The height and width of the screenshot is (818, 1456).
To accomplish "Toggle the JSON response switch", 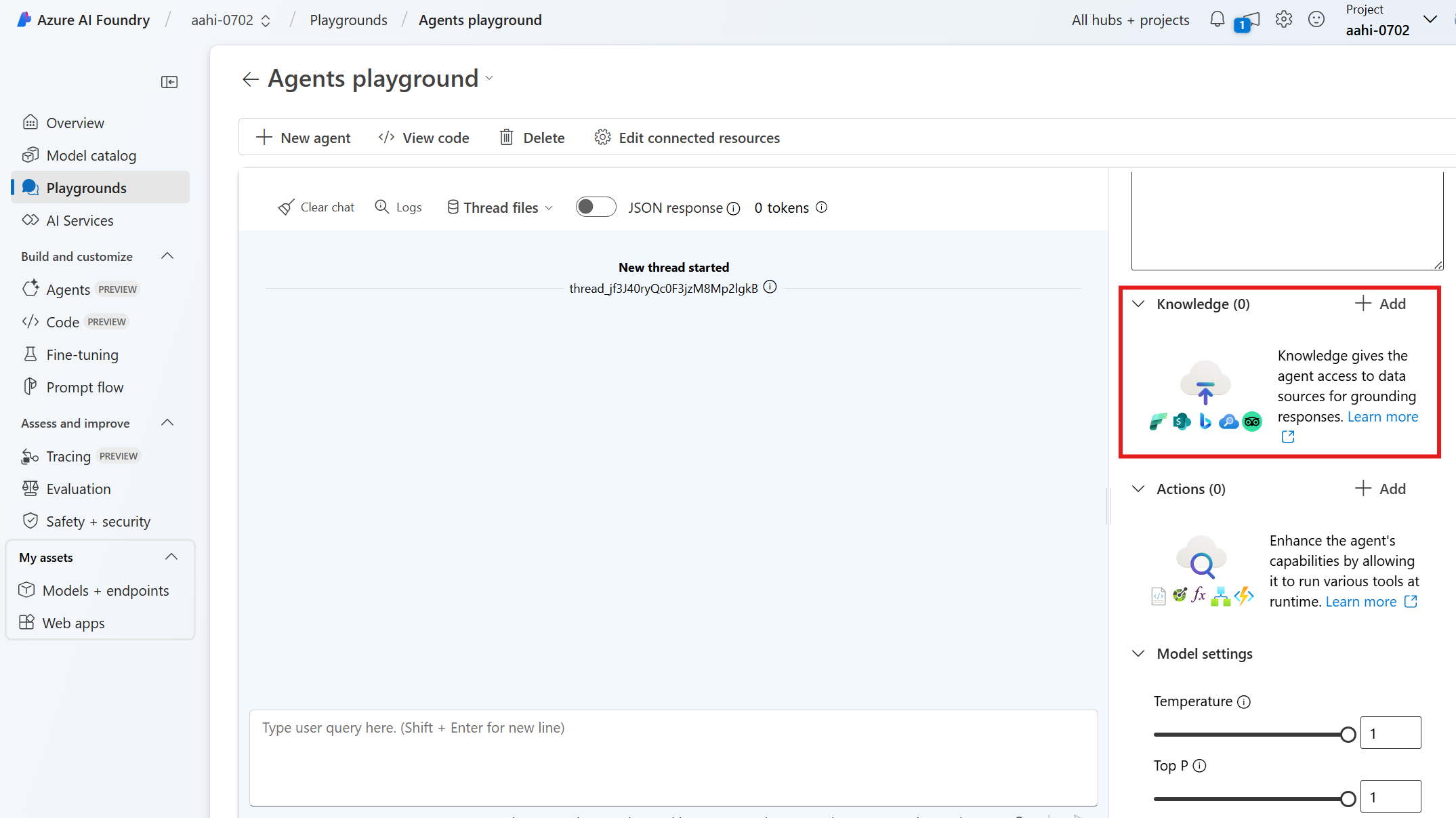I will tap(596, 207).
